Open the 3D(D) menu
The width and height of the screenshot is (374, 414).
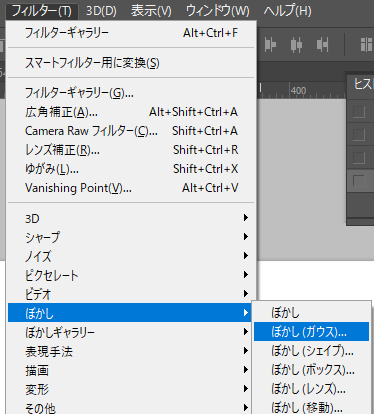tap(101, 11)
